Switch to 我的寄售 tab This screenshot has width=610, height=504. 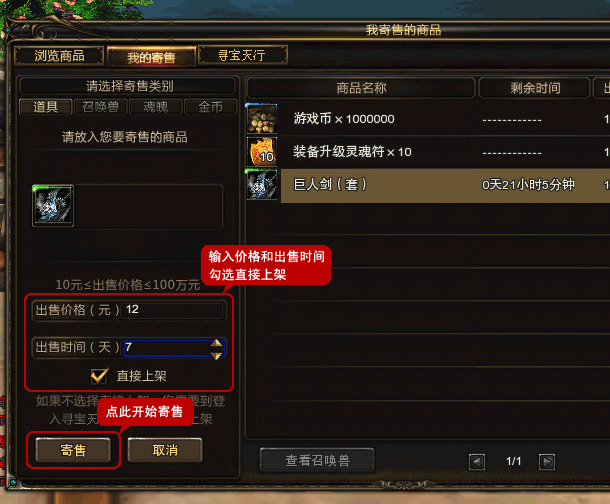[151, 57]
